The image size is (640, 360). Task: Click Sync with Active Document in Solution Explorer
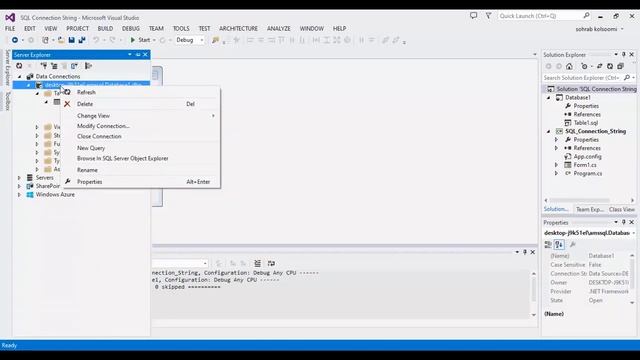coord(600,66)
